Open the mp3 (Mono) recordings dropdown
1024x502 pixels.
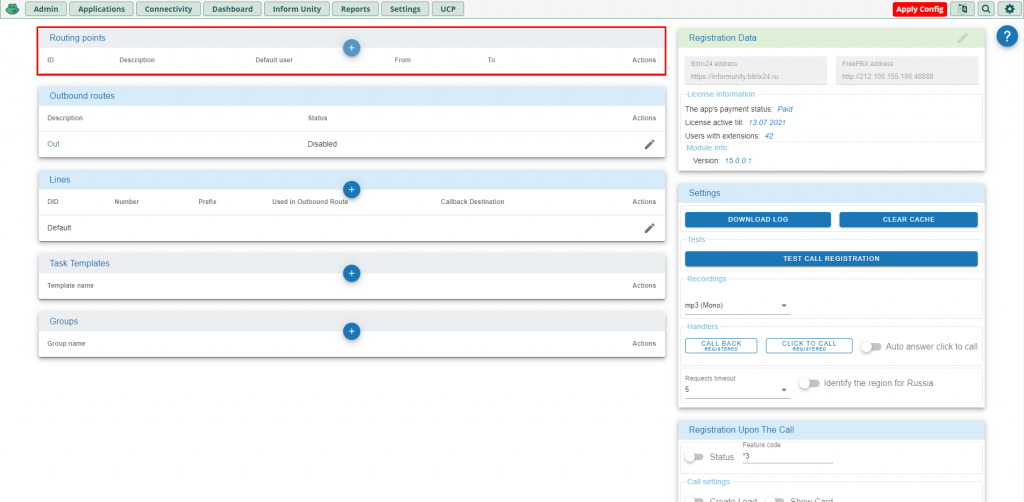pos(737,306)
